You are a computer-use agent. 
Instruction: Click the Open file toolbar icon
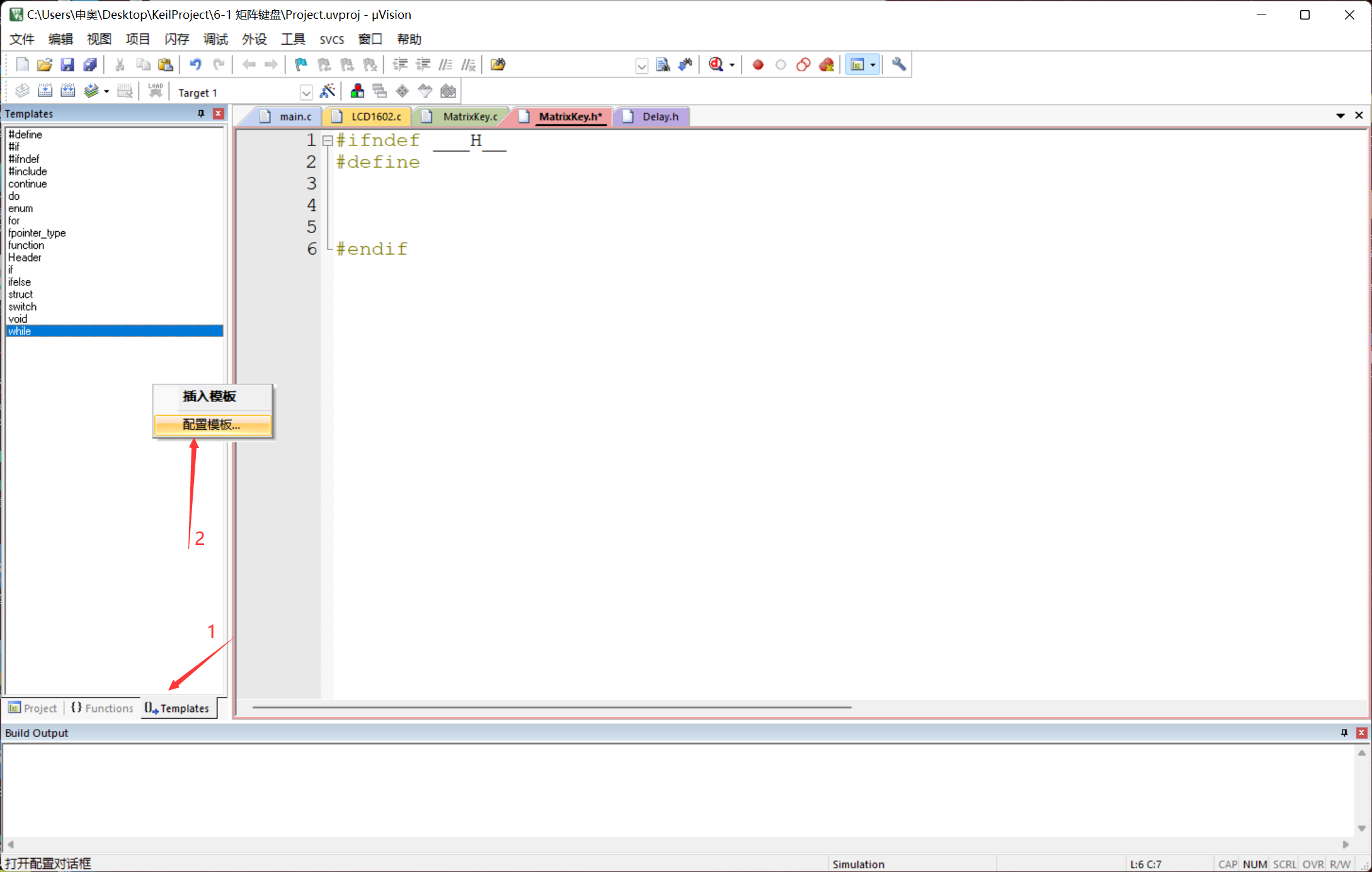(x=44, y=64)
